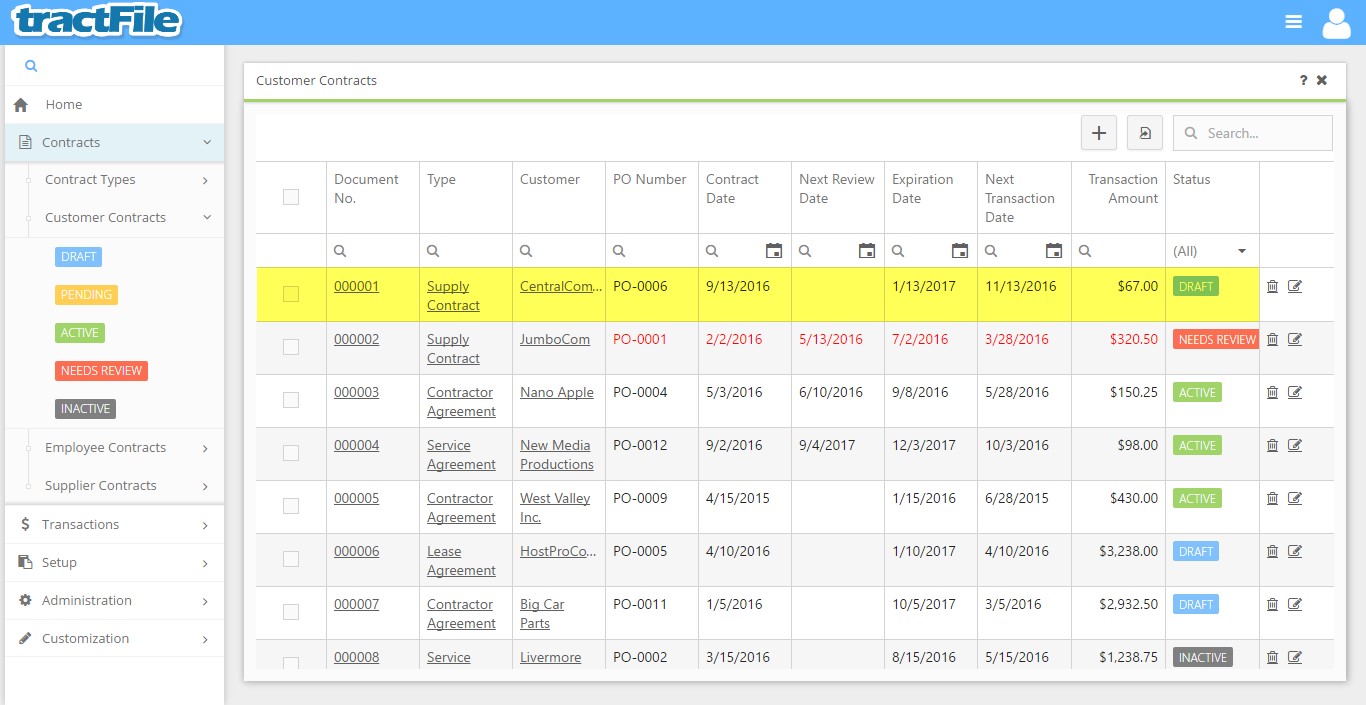Go to Home in sidebar
Image resolution: width=1366 pixels, height=705 pixels.
pyautogui.click(x=114, y=105)
